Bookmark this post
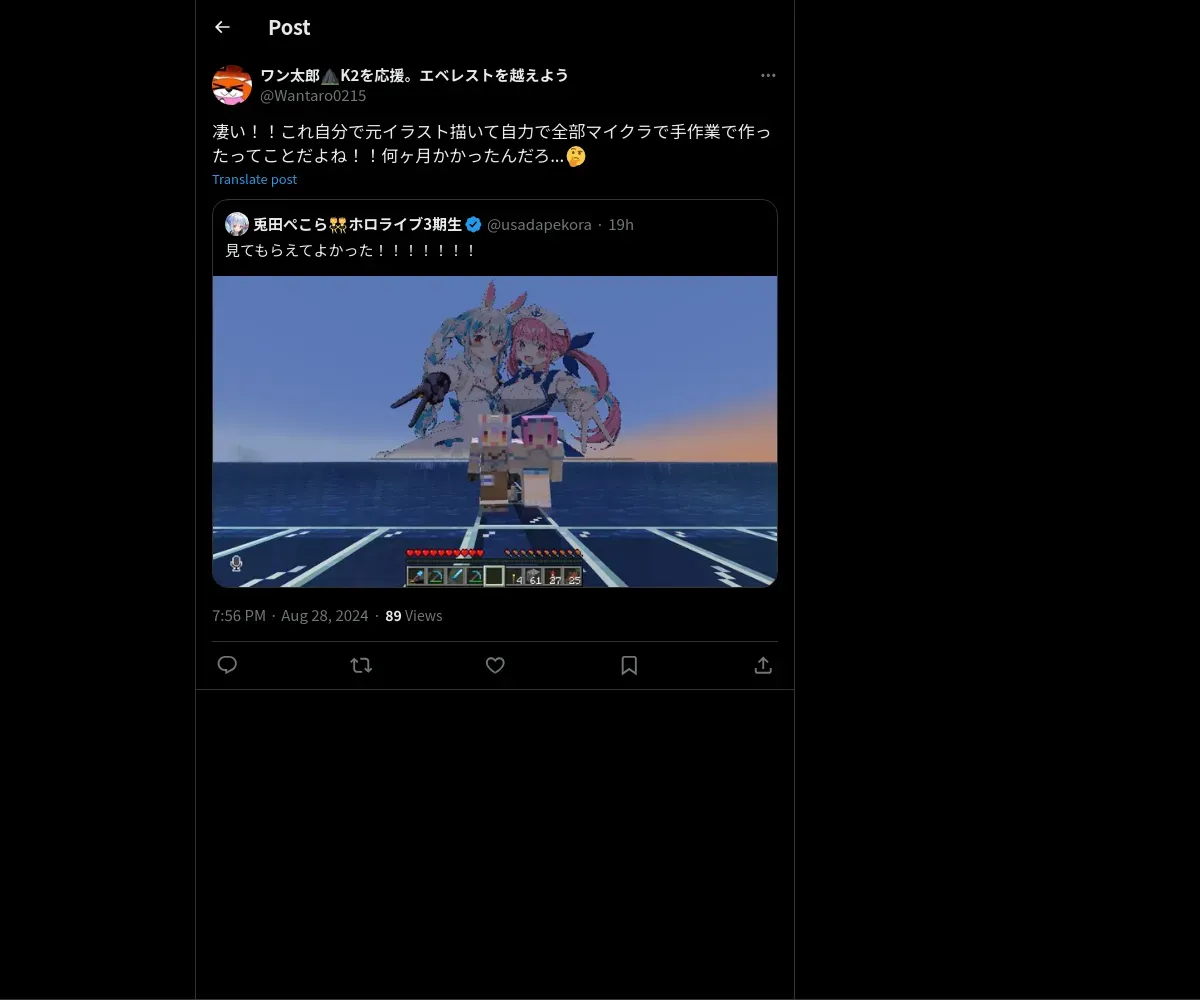The width and height of the screenshot is (1200, 1000). click(x=629, y=665)
